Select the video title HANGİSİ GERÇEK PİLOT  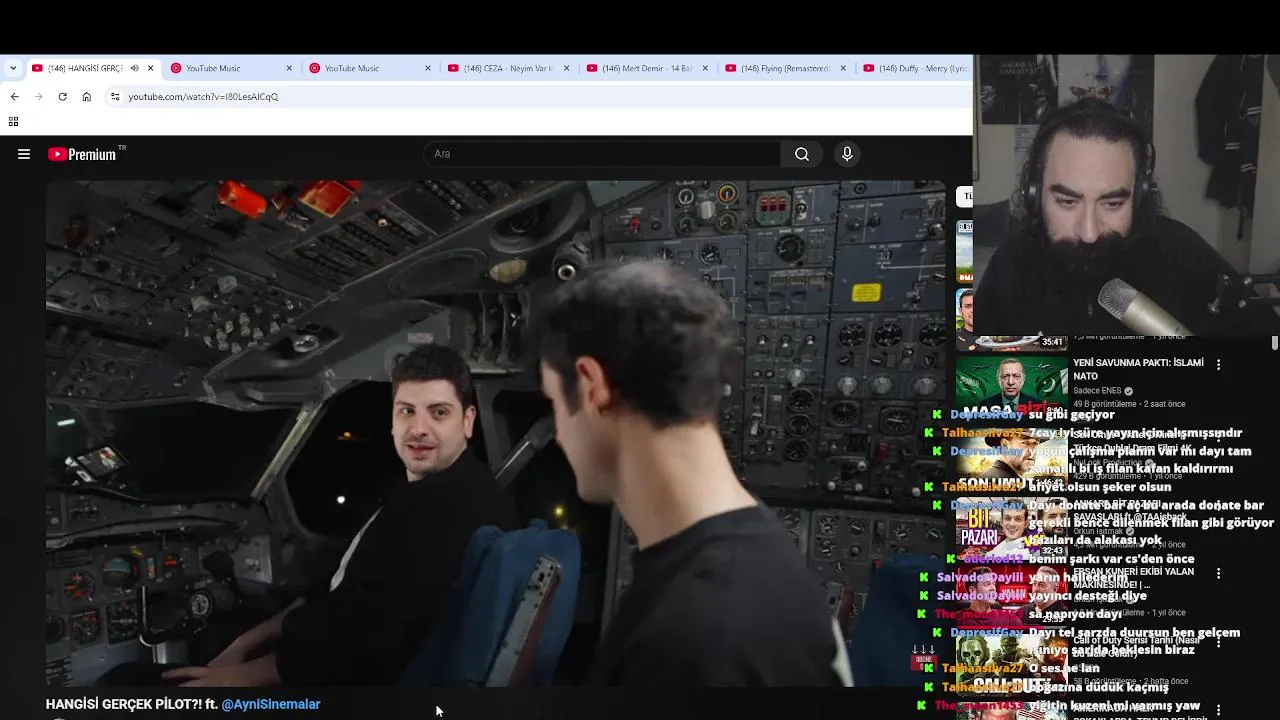point(131,704)
